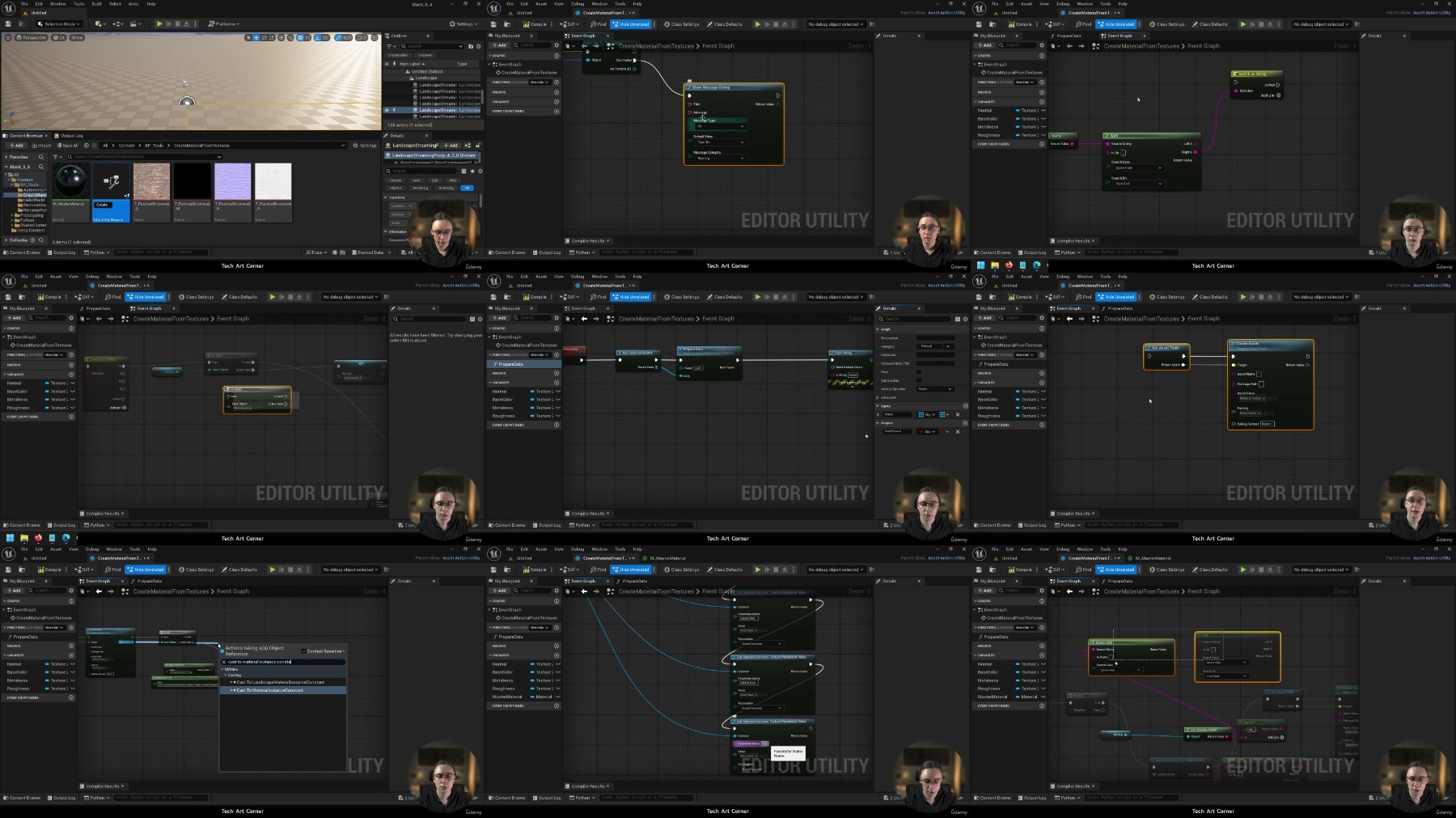This screenshot has height=818, width=1456.
Task: Open the Select menu in level editor
Action: click(x=116, y=4)
